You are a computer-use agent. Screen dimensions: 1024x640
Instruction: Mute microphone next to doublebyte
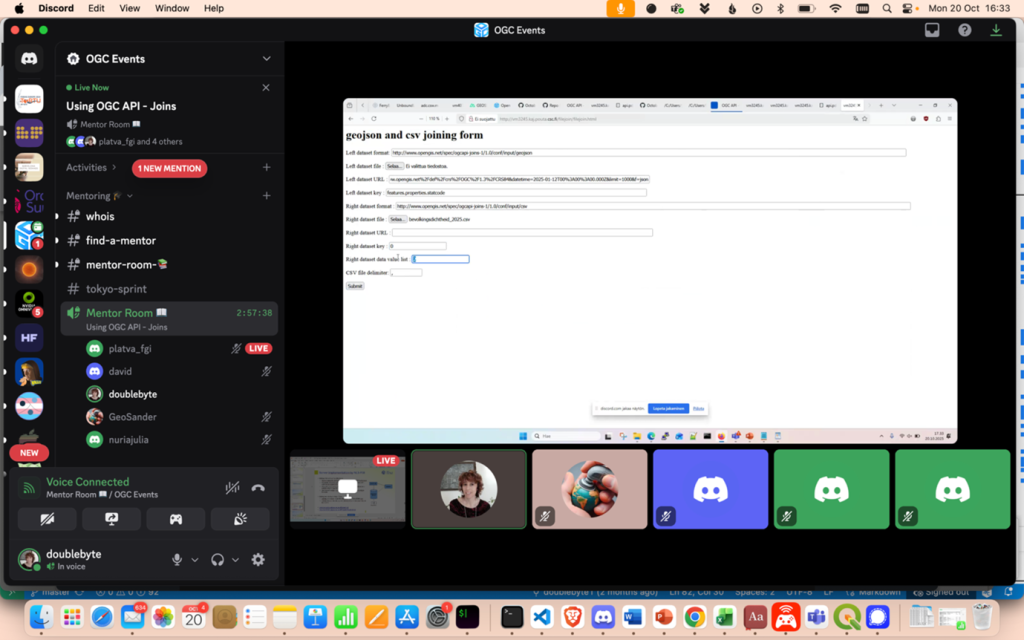click(x=177, y=560)
